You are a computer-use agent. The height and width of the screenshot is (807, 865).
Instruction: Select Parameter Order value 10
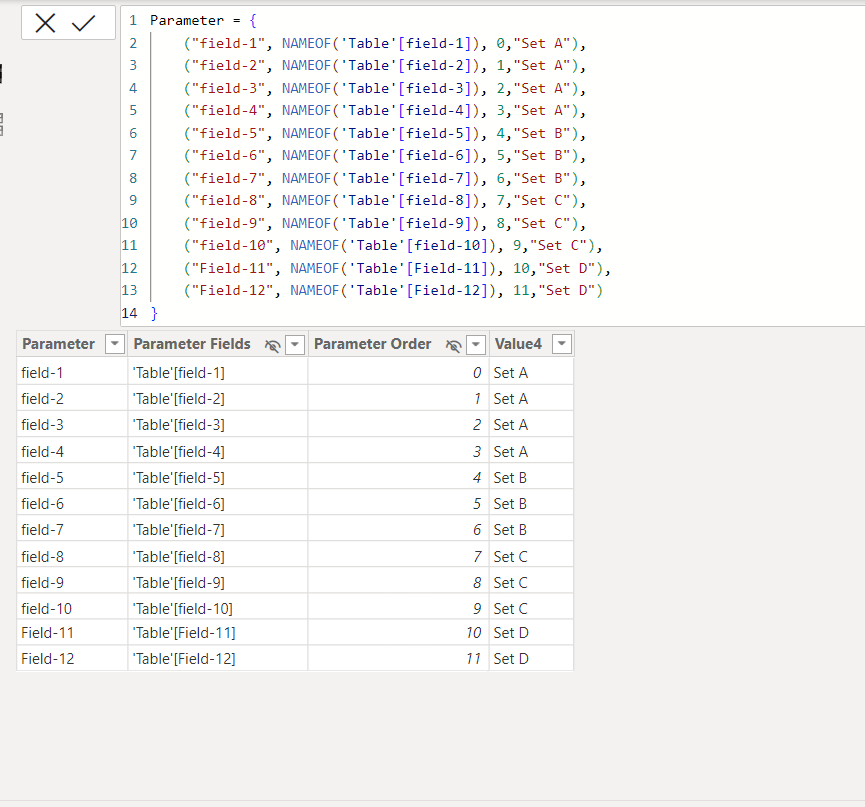pos(398,633)
